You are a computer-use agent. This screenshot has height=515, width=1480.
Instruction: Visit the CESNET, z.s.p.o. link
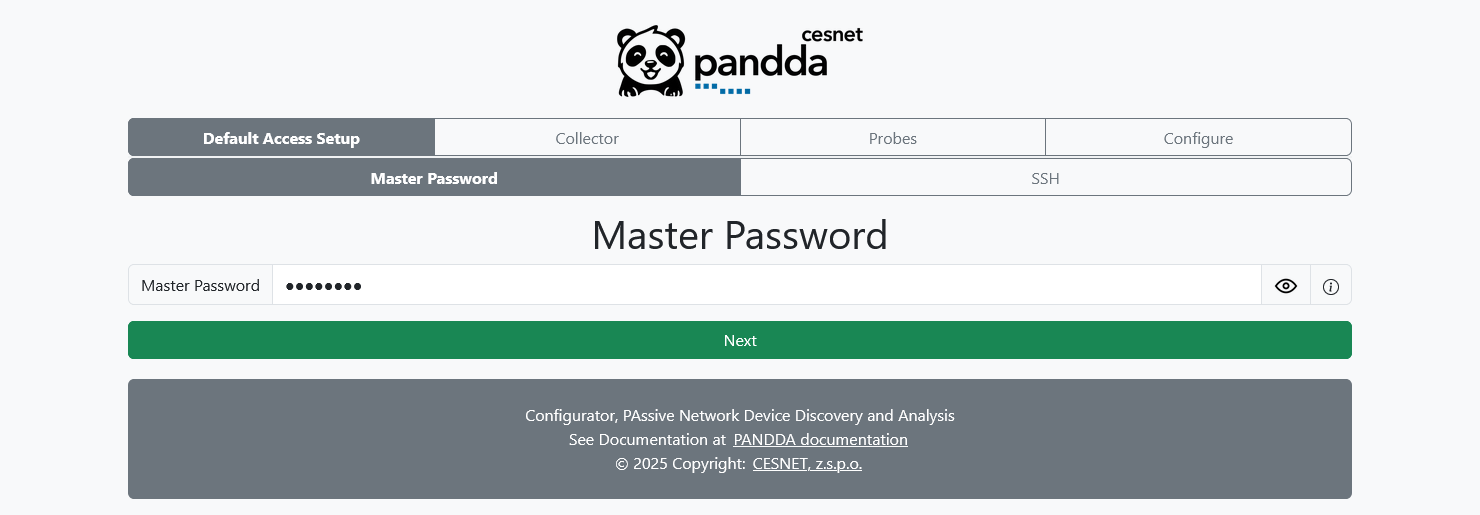(x=807, y=464)
